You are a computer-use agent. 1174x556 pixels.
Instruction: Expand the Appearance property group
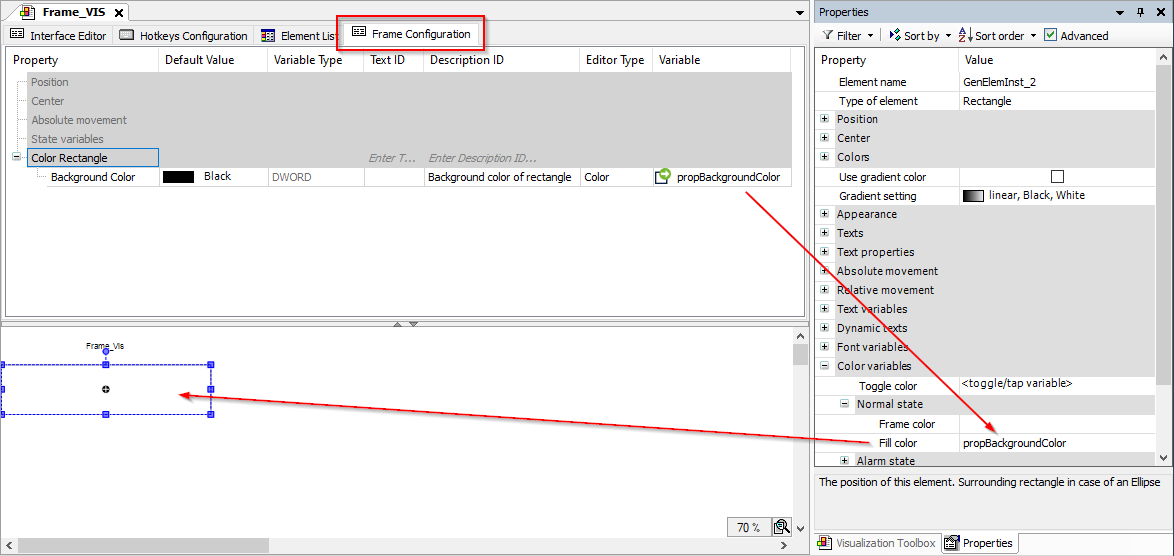[825, 214]
